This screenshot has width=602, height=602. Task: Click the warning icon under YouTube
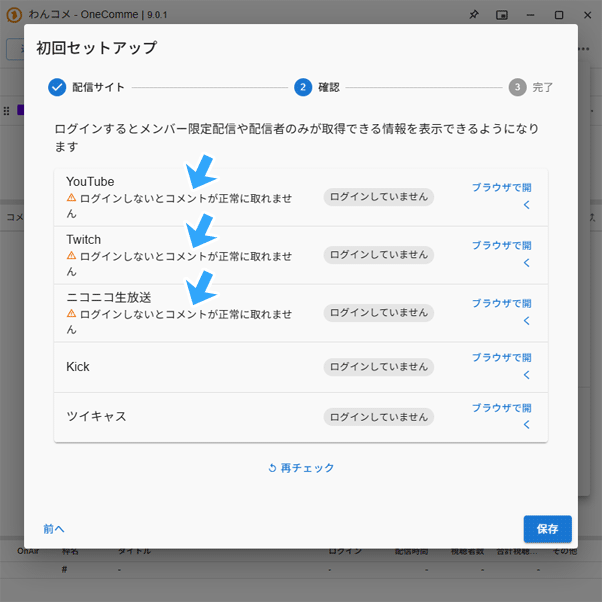71,197
